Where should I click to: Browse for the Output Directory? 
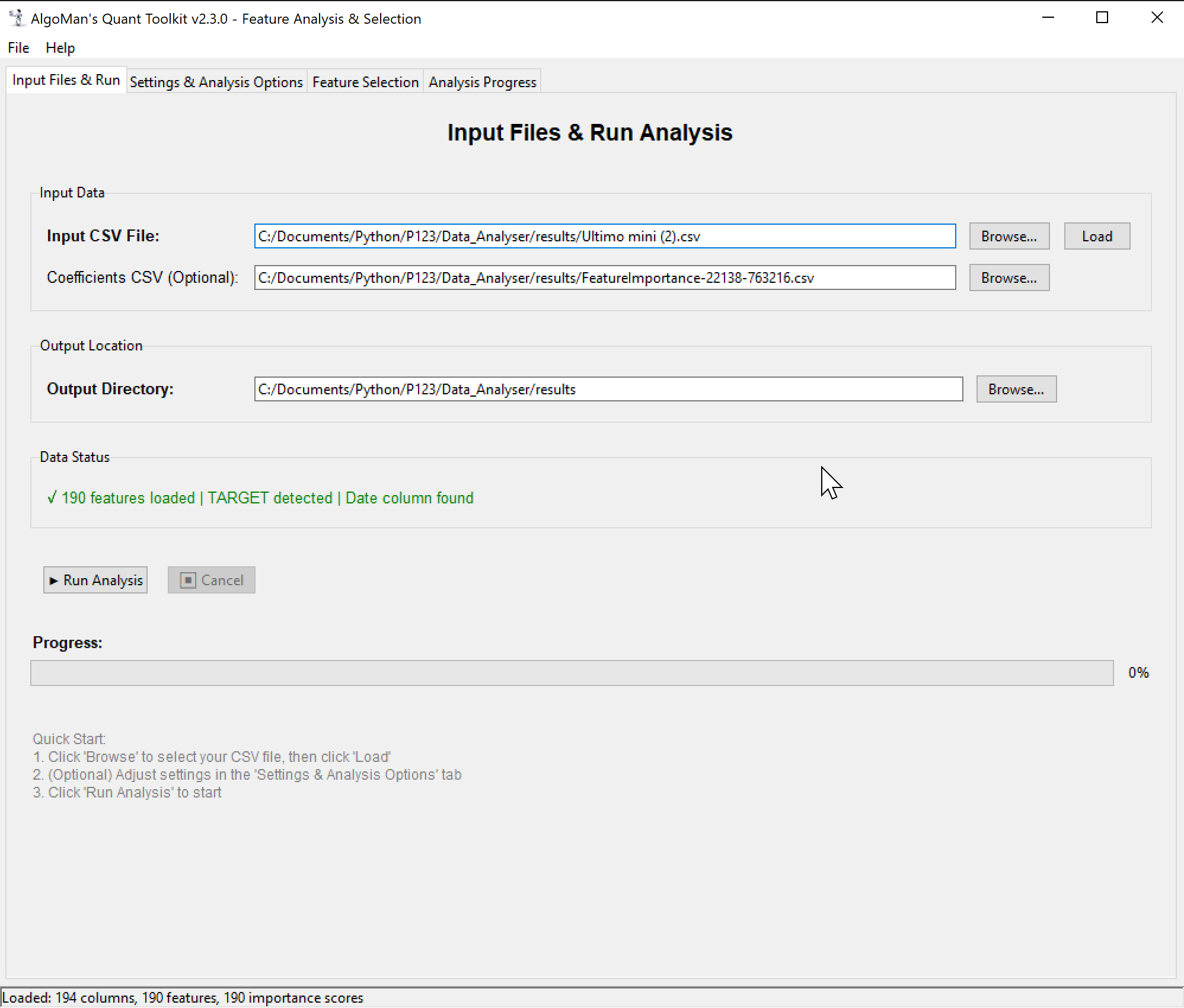1016,389
